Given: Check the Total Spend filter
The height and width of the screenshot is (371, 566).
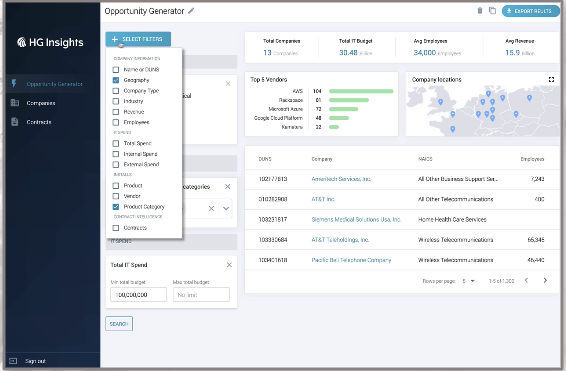Looking at the screenshot, I should (x=116, y=143).
